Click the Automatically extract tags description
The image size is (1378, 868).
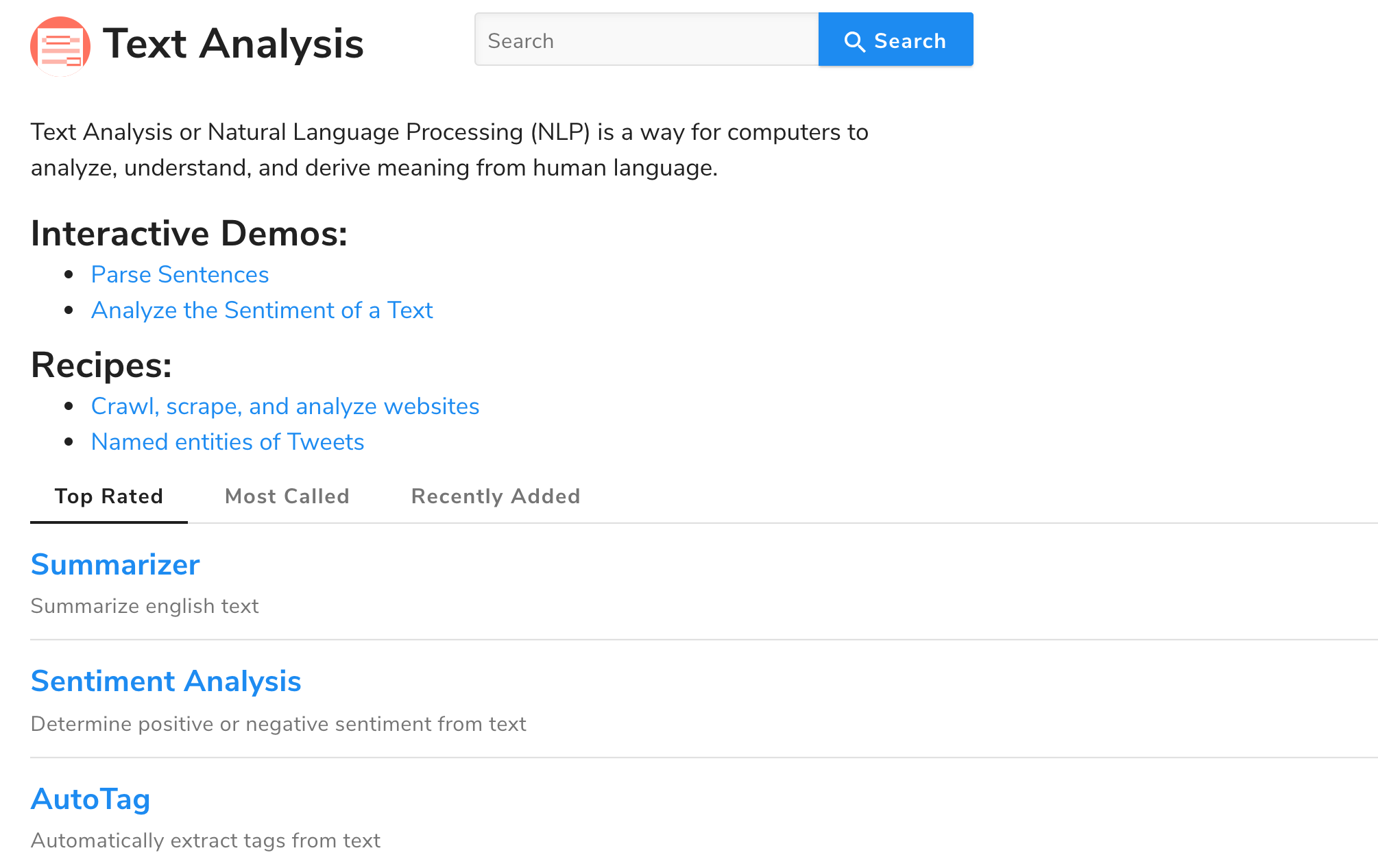(x=206, y=841)
